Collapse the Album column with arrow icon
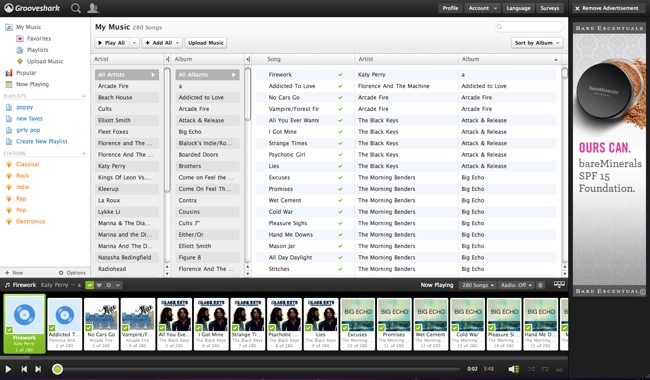This screenshot has width=650, height=380. tap(248, 59)
